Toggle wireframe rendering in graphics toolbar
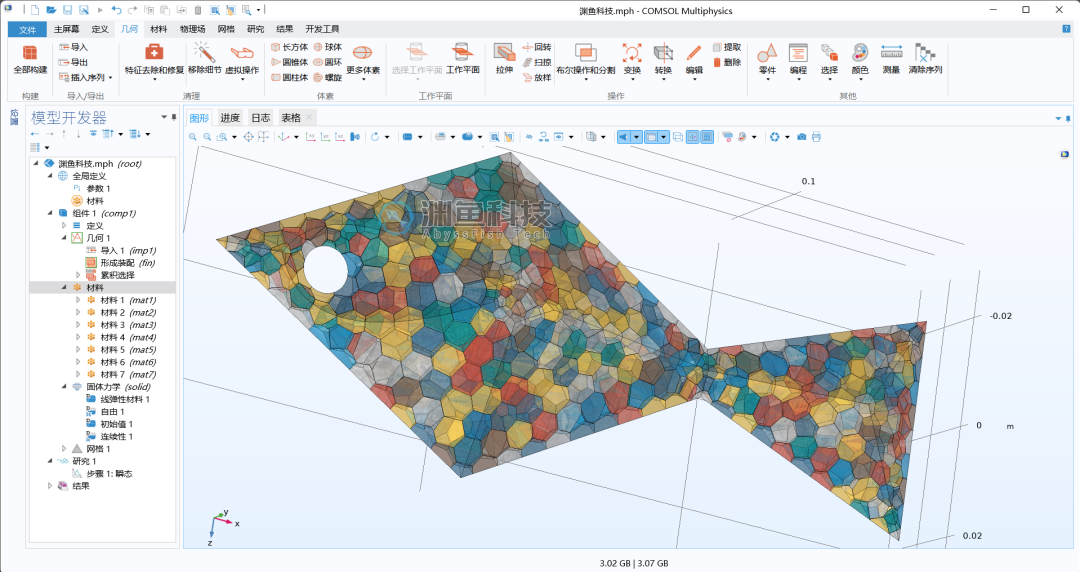 [x=678, y=137]
